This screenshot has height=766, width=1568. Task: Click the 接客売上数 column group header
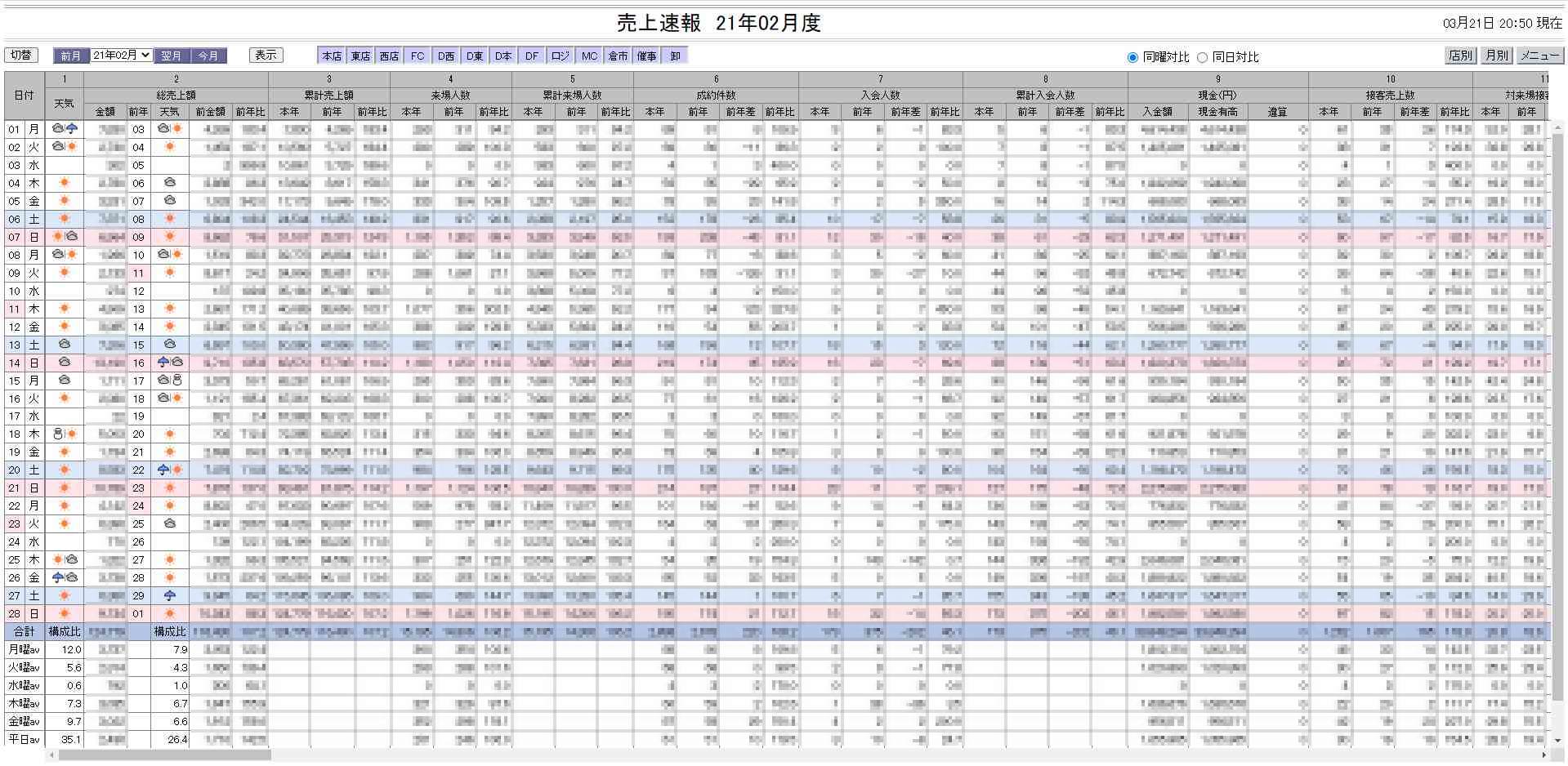click(1391, 95)
